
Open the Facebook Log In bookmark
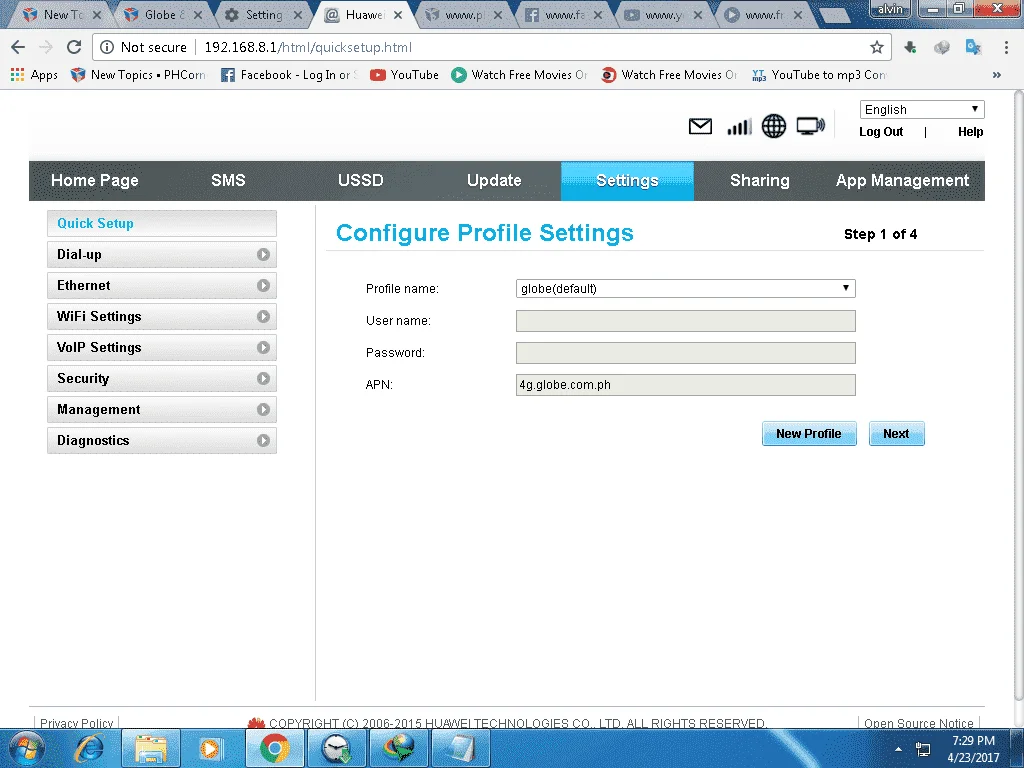coord(289,75)
